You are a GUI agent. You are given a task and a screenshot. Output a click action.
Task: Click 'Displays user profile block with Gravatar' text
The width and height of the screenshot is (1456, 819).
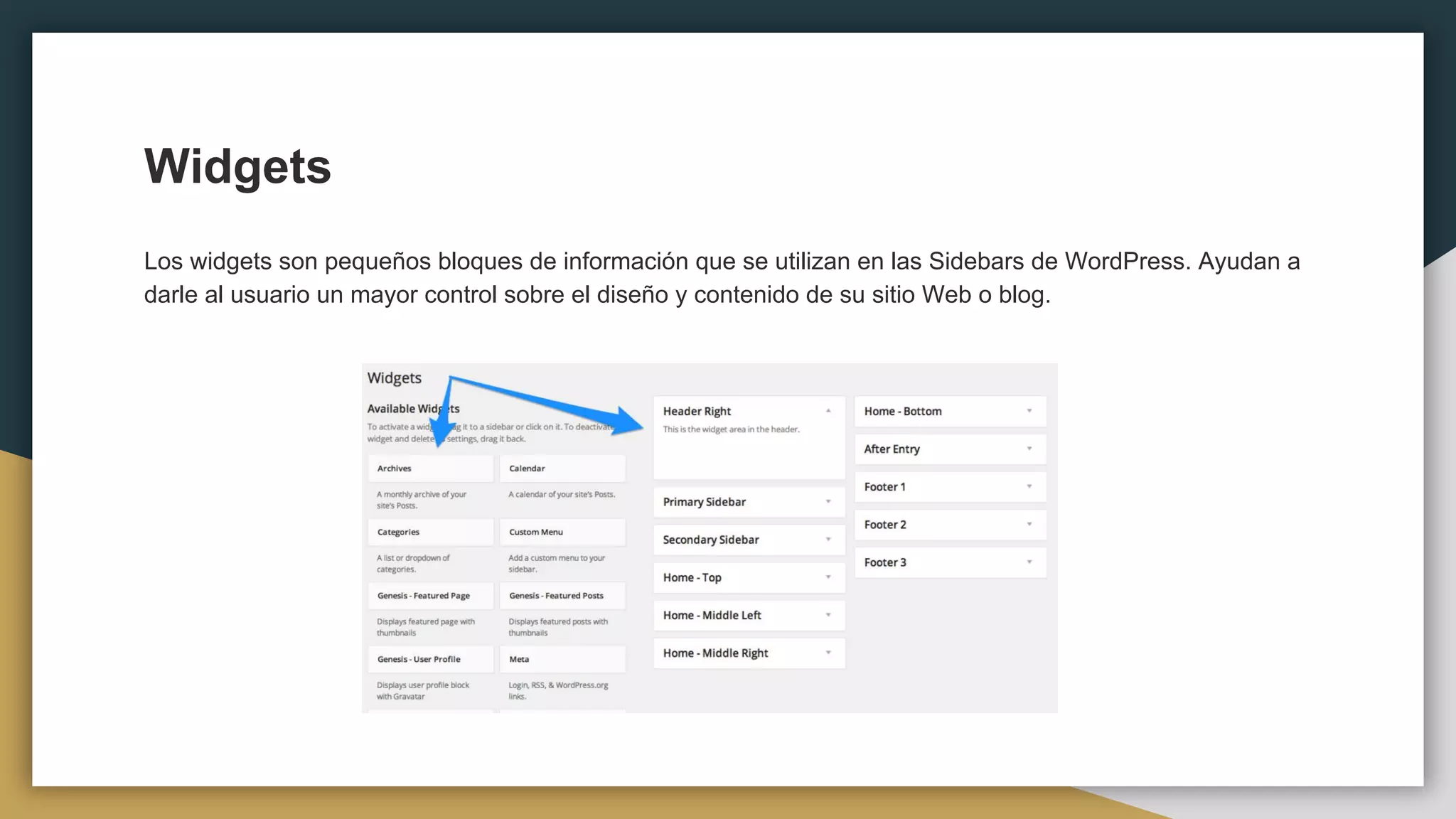[x=423, y=690]
